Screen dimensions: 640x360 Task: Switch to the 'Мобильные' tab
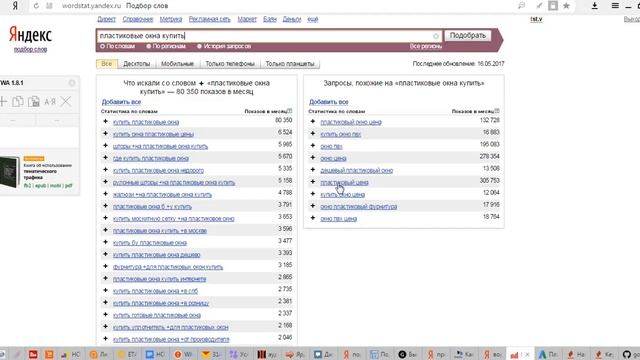tap(177, 64)
